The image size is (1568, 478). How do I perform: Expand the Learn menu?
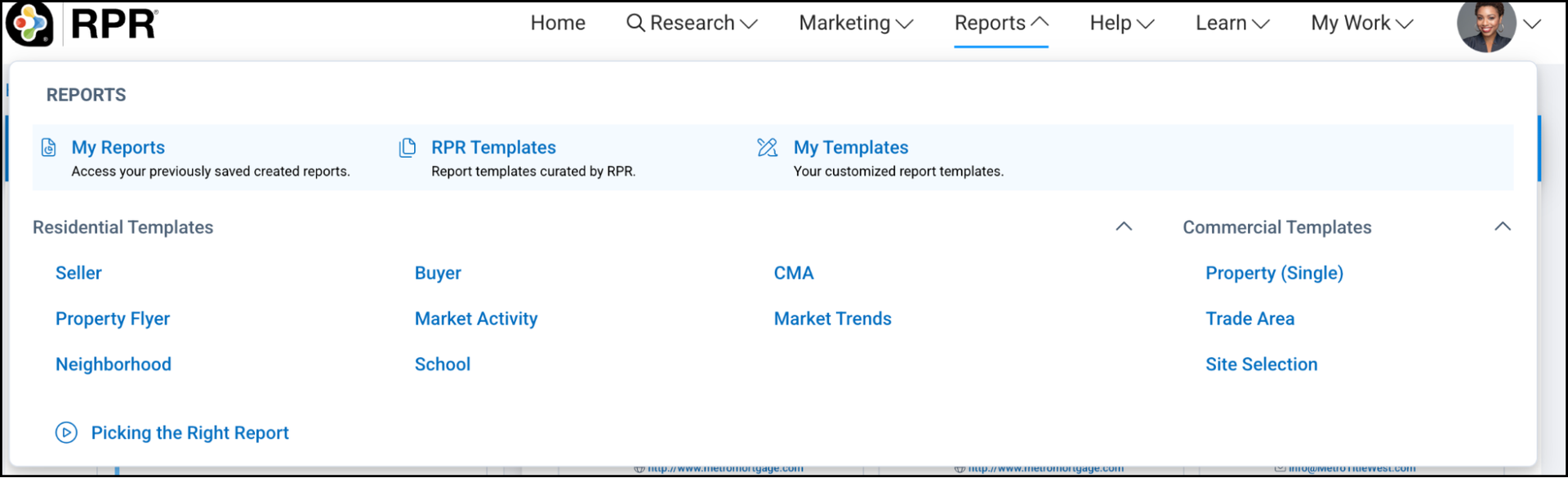click(x=1232, y=23)
